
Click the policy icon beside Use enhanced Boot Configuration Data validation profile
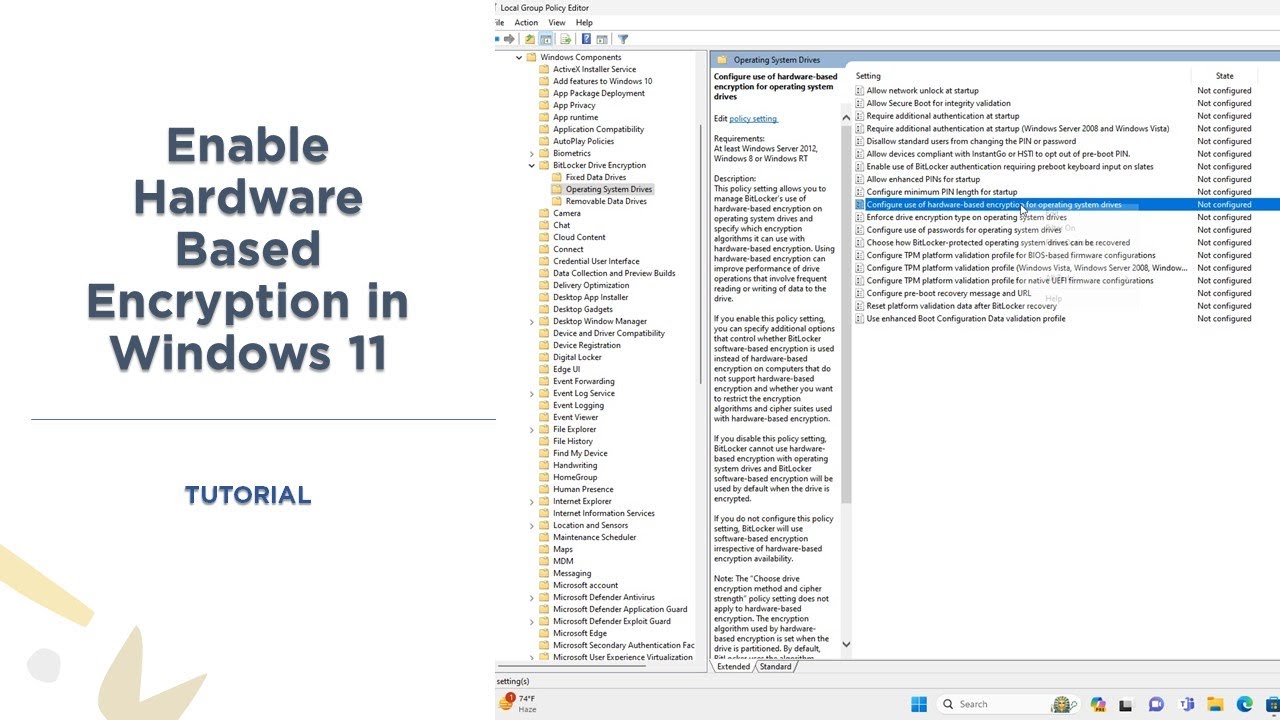(x=859, y=319)
